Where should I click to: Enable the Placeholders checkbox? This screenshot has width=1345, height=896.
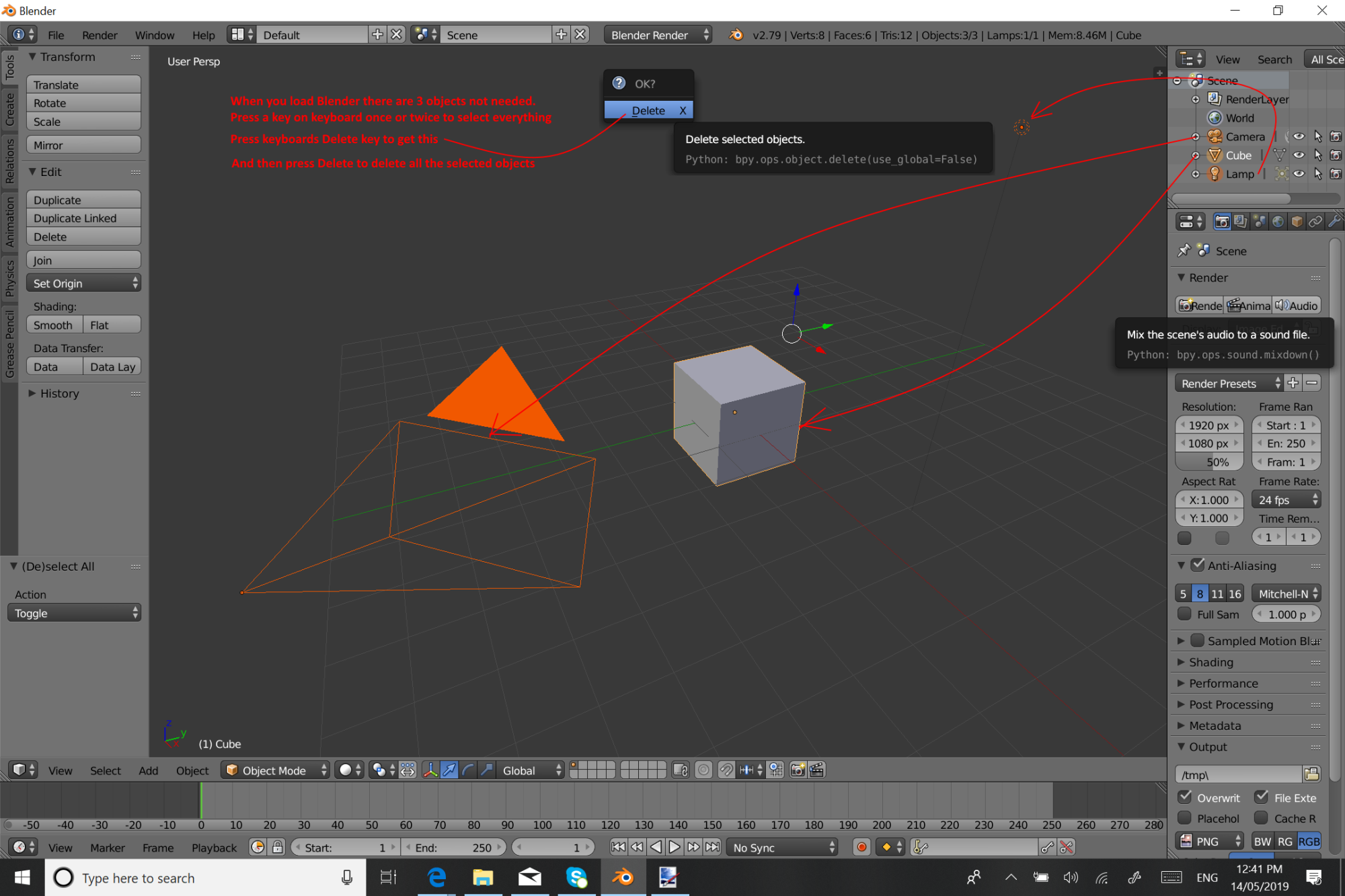click(1185, 818)
